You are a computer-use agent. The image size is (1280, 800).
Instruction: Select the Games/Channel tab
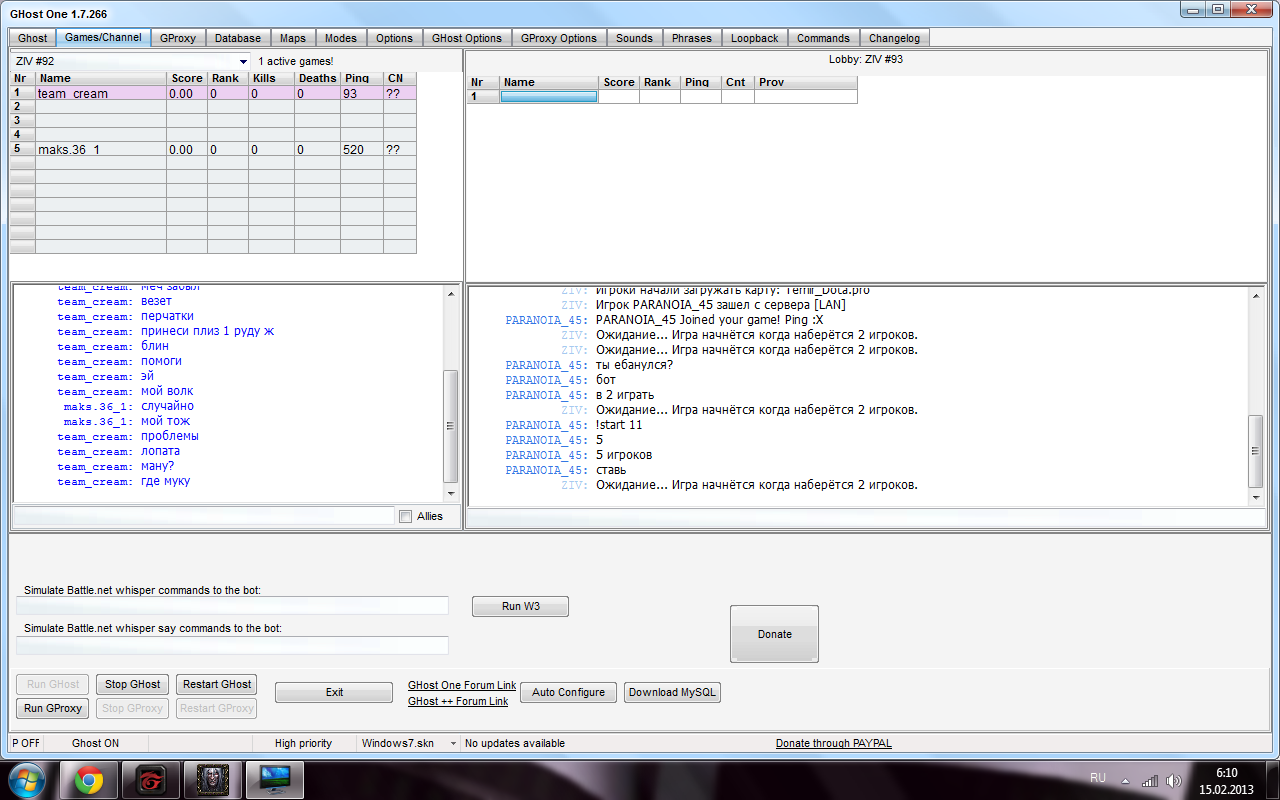[x=103, y=37]
